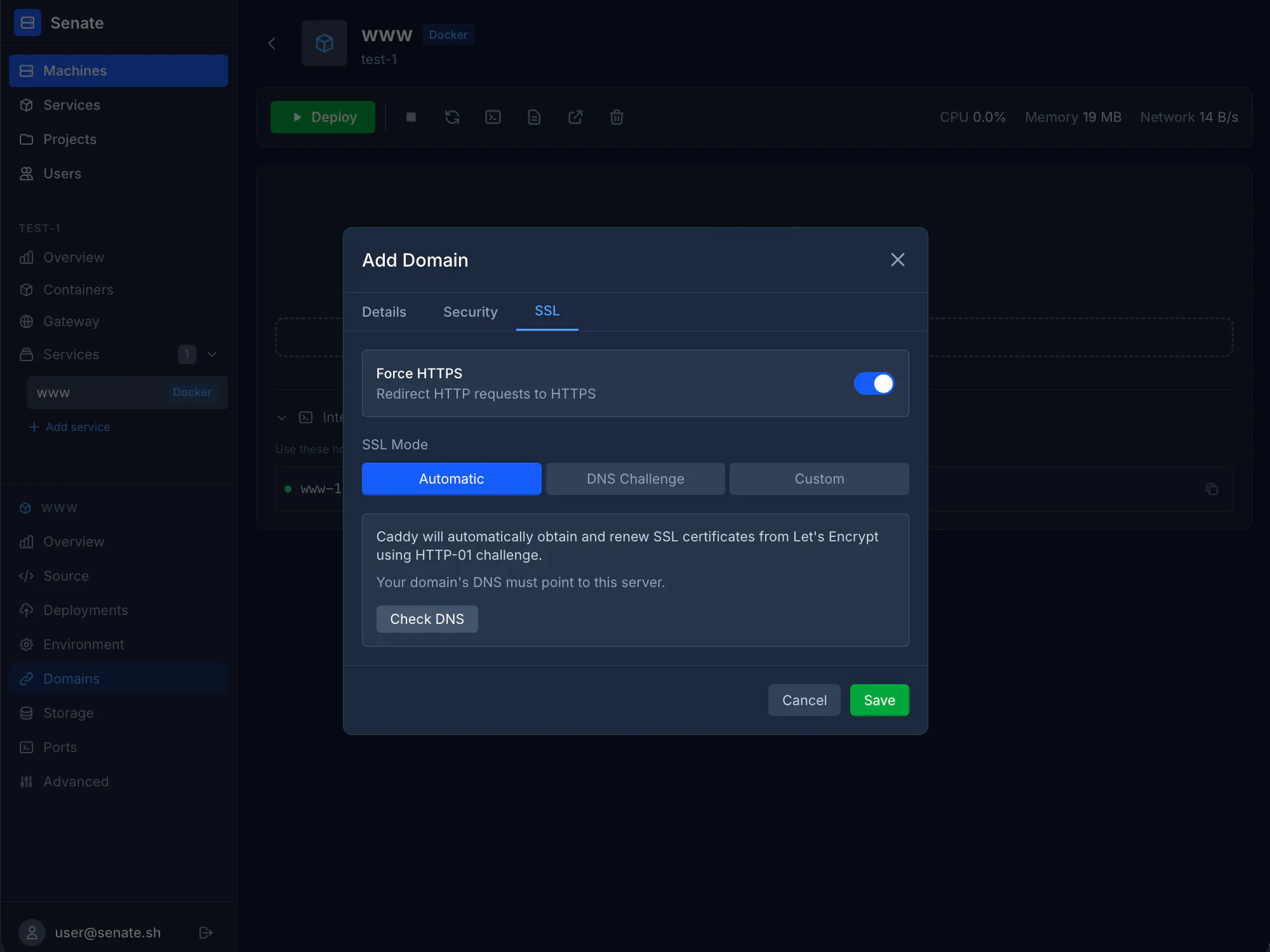Open service in external link icon

[575, 117]
